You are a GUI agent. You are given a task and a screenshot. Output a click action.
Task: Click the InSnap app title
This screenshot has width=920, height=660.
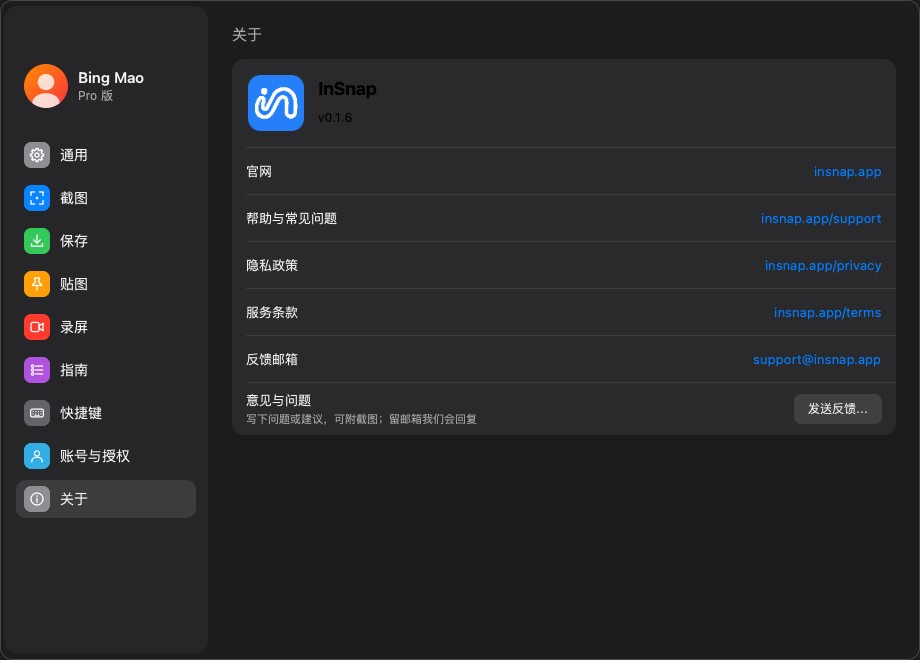click(x=347, y=89)
